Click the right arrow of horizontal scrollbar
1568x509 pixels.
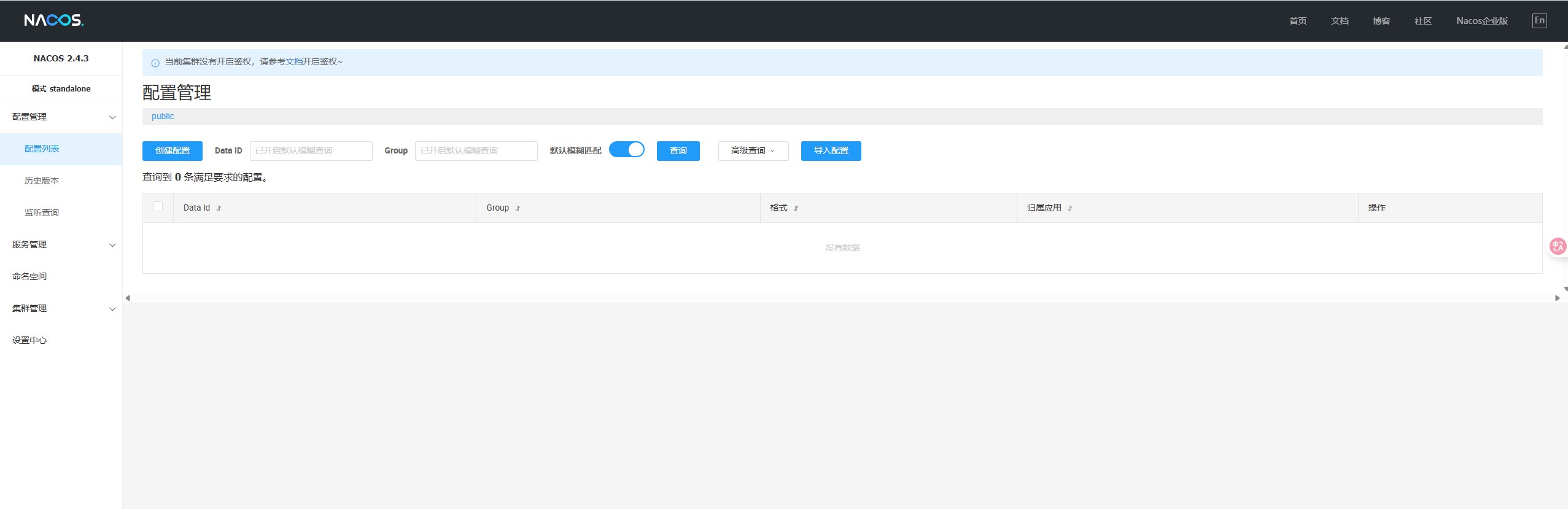coord(1557,298)
